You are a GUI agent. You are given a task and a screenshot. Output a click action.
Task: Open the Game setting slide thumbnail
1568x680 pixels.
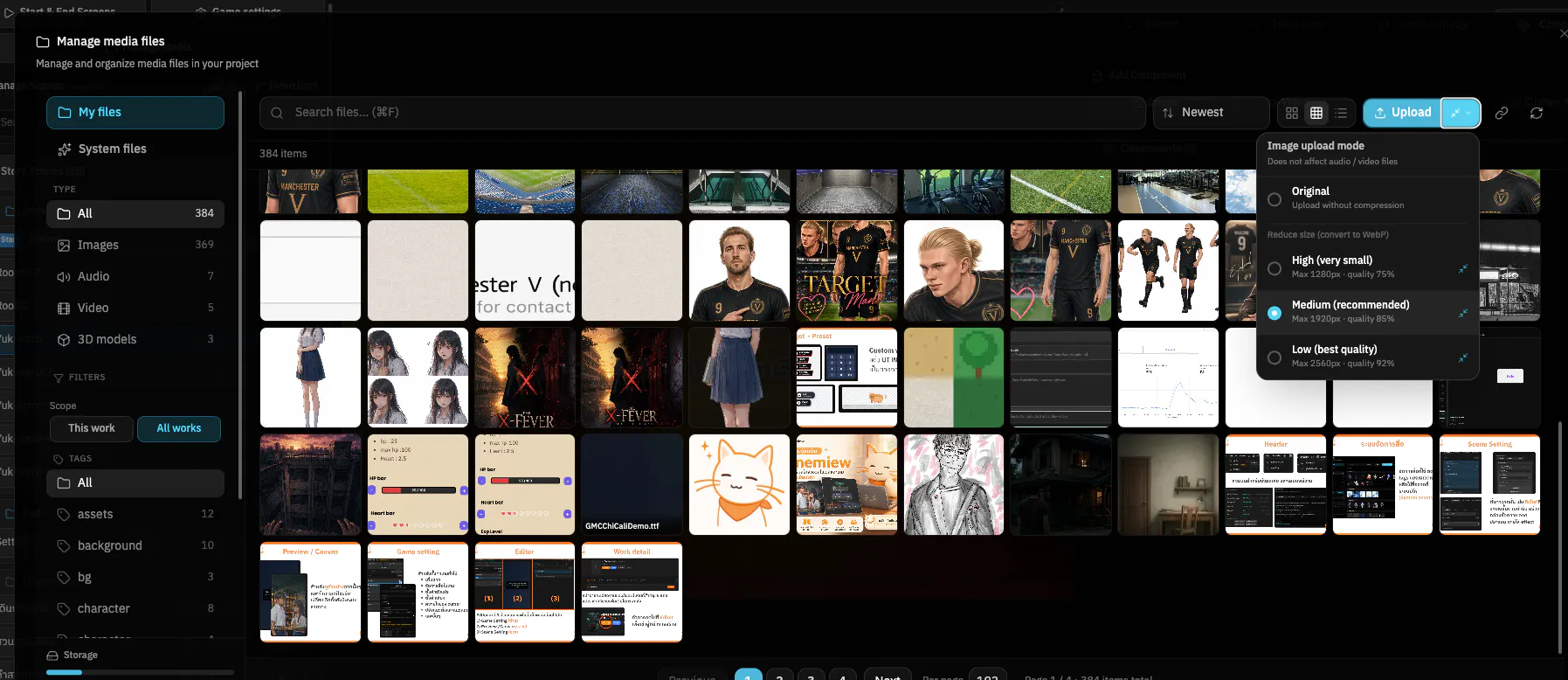pyautogui.click(x=418, y=592)
